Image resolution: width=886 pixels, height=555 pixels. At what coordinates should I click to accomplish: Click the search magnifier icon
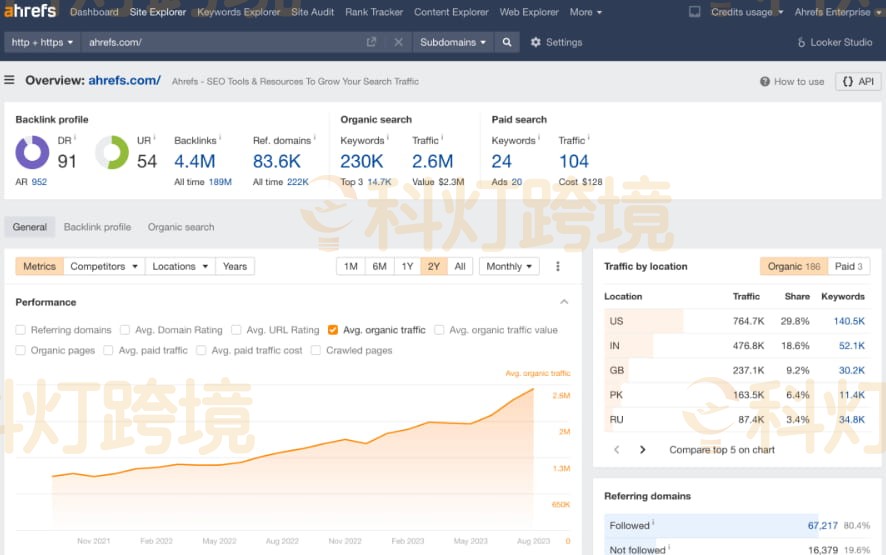[x=507, y=43]
